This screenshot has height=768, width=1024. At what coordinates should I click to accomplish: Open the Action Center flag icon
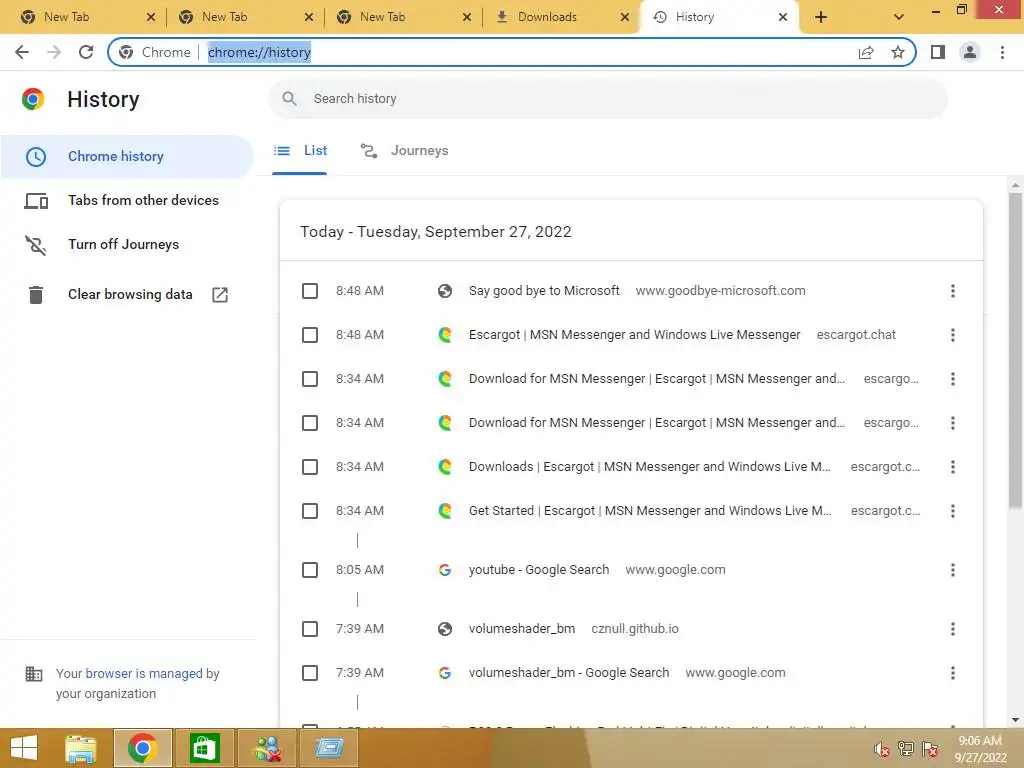coord(930,749)
